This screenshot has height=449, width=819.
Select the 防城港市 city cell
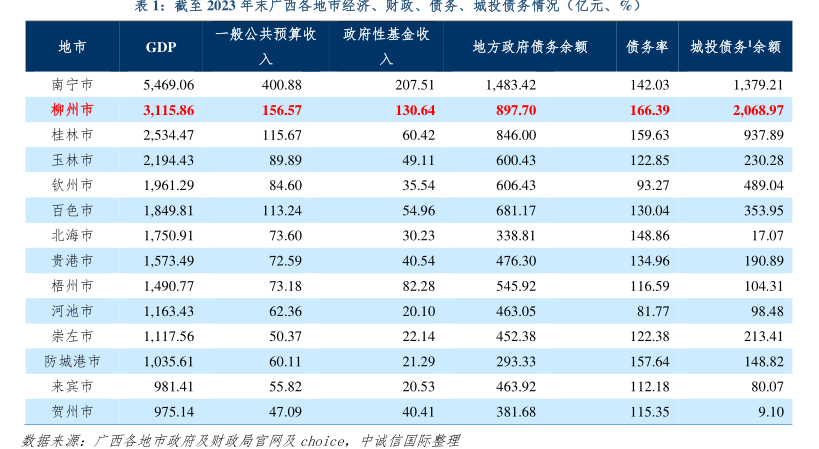click(71, 361)
